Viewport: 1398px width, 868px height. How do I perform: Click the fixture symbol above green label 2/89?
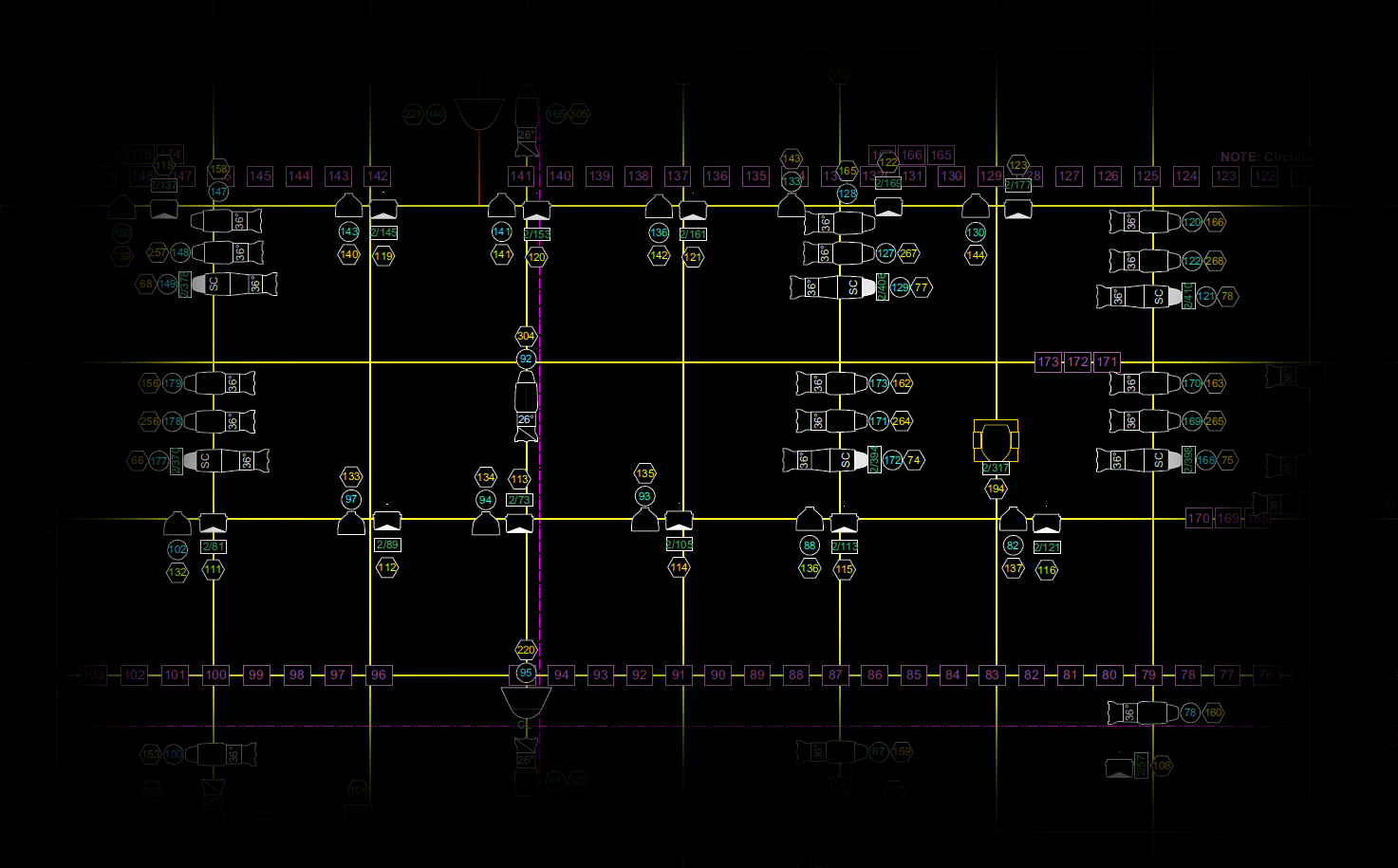pyautogui.click(x=386, y=520)
